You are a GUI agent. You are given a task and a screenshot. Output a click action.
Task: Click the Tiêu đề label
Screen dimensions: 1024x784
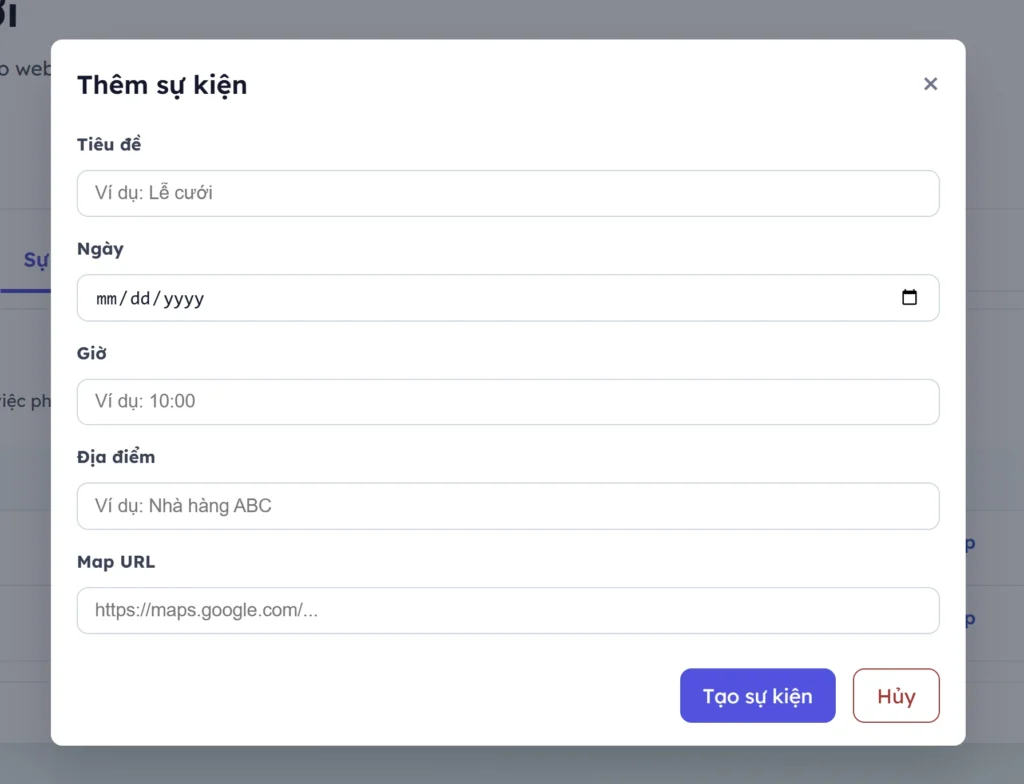pos(109,145)
